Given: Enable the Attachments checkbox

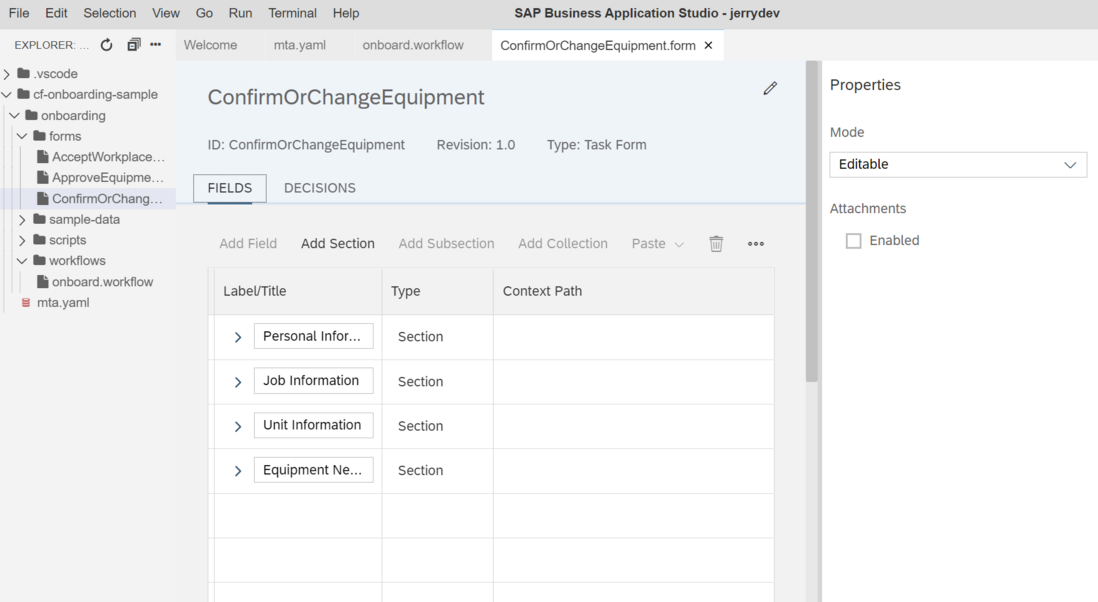Looking at the screenshot, I should pyautogui.click(x=854, y=241).
